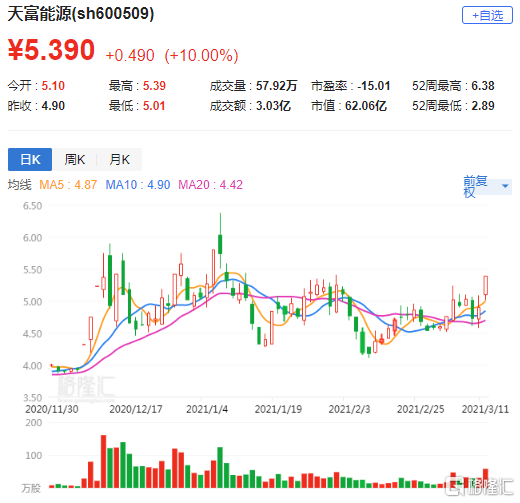Click stock title 天富能源(sh600509)
The width and height of the screenshot is (520, 503).
pos(81,14)
